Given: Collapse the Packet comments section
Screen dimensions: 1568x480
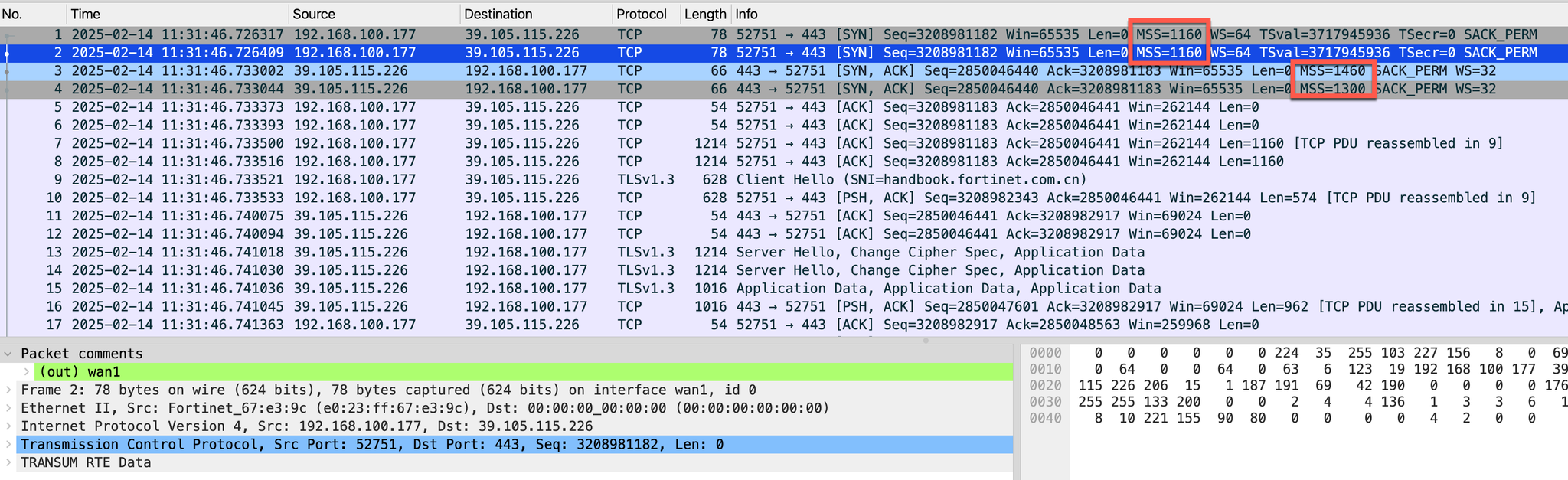Looking at the screenshot, I should point(8,354).
